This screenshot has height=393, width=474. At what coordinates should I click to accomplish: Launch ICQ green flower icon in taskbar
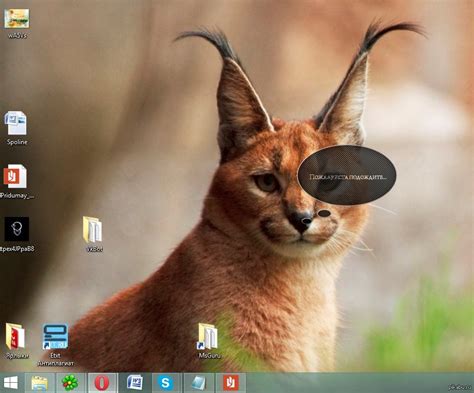click(70, 382)
